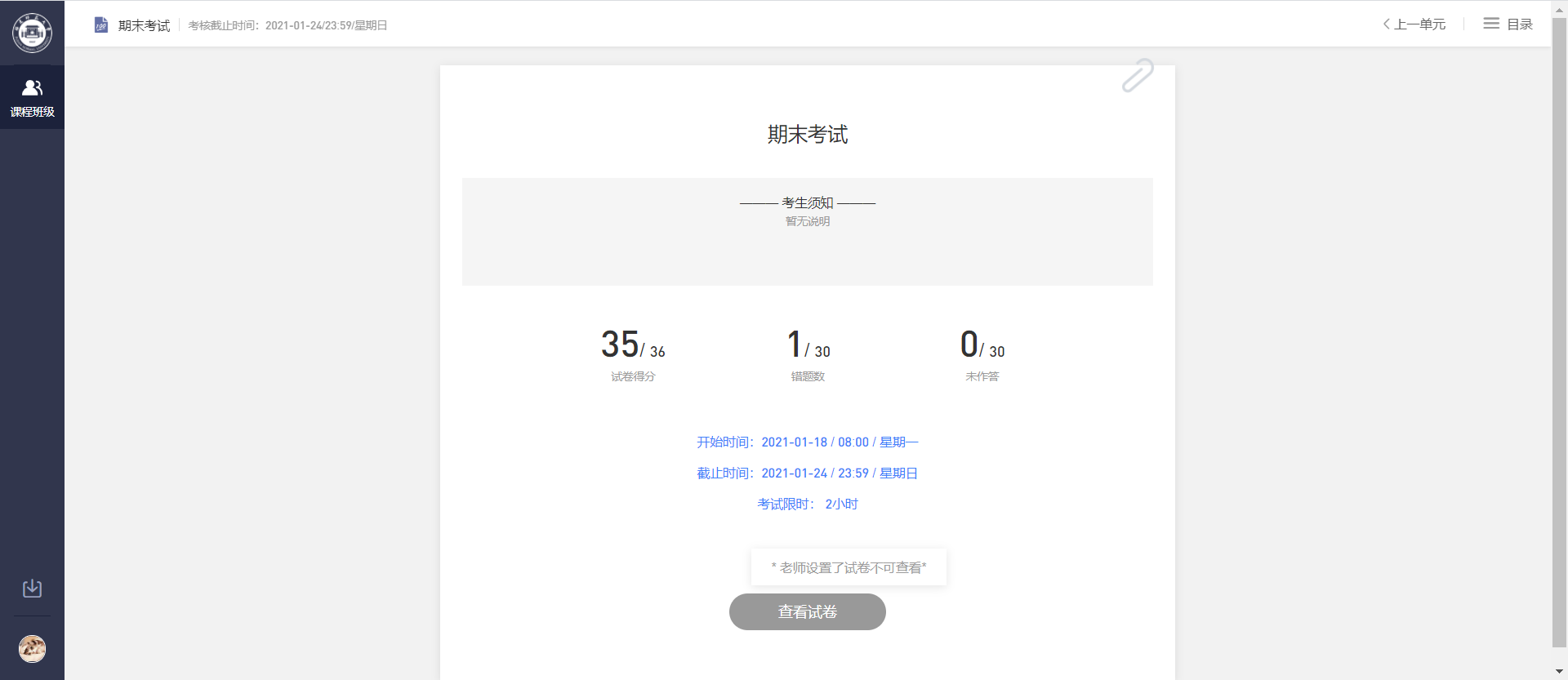Click the 未作答 label
Screen dimensions: 1568x680
(x=982, y=376)
